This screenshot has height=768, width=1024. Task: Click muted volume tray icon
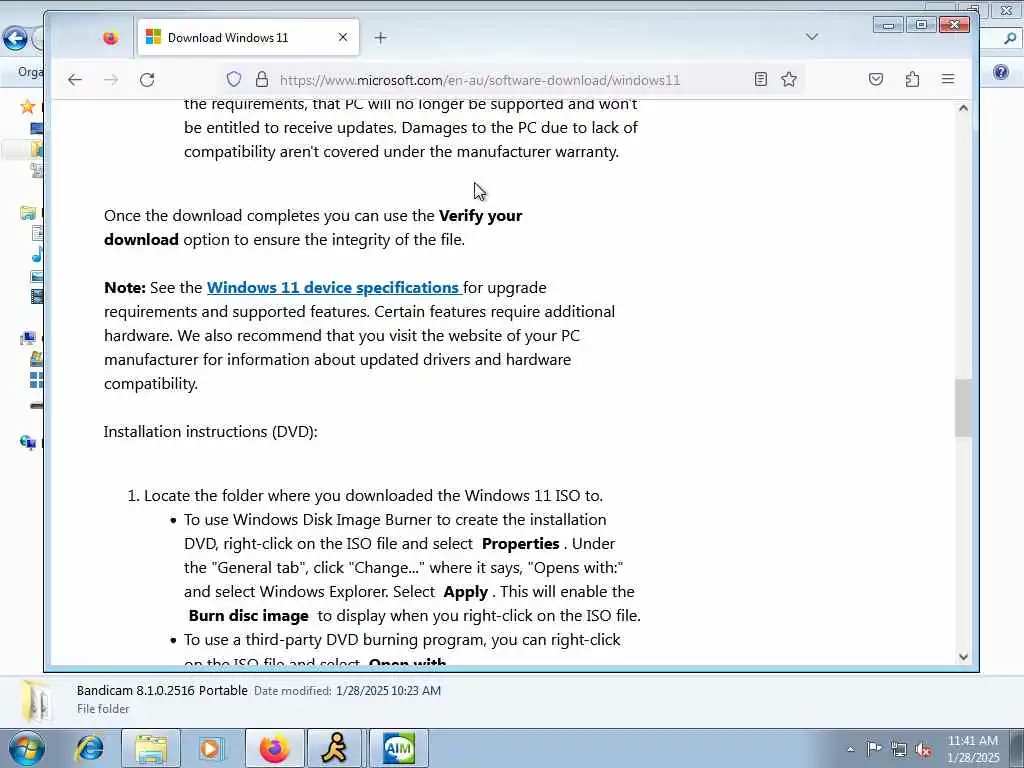(x=924, y=749)
